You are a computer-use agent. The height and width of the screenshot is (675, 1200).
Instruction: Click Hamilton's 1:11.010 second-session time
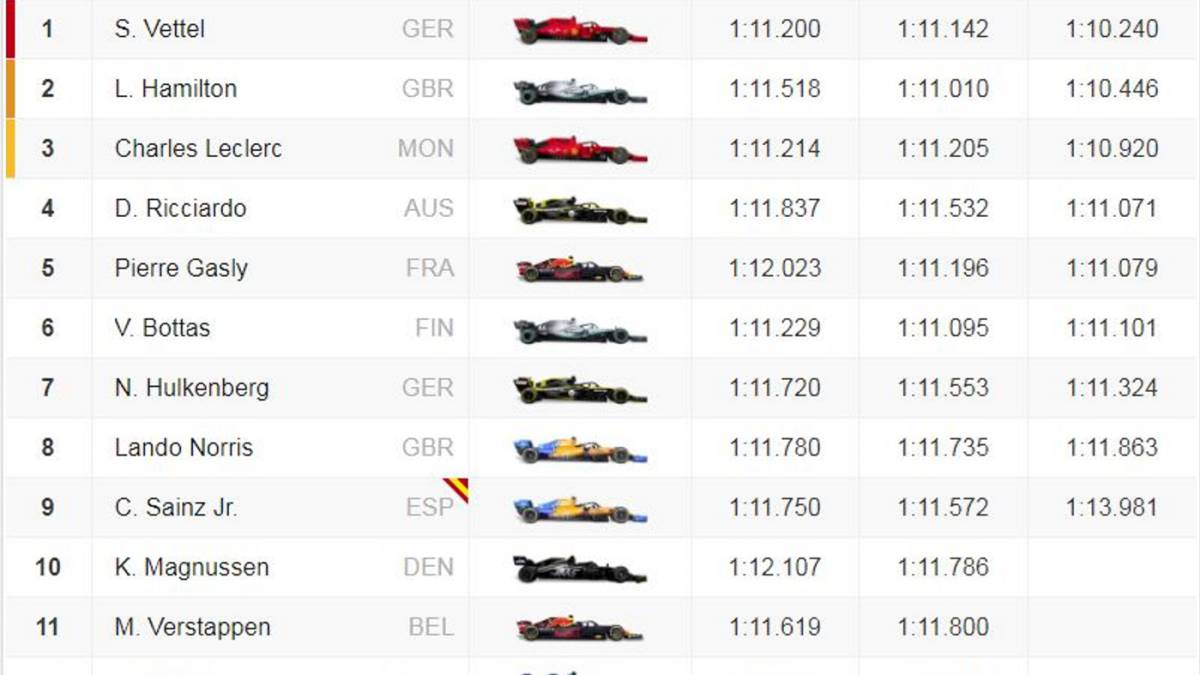click(944, 89)
